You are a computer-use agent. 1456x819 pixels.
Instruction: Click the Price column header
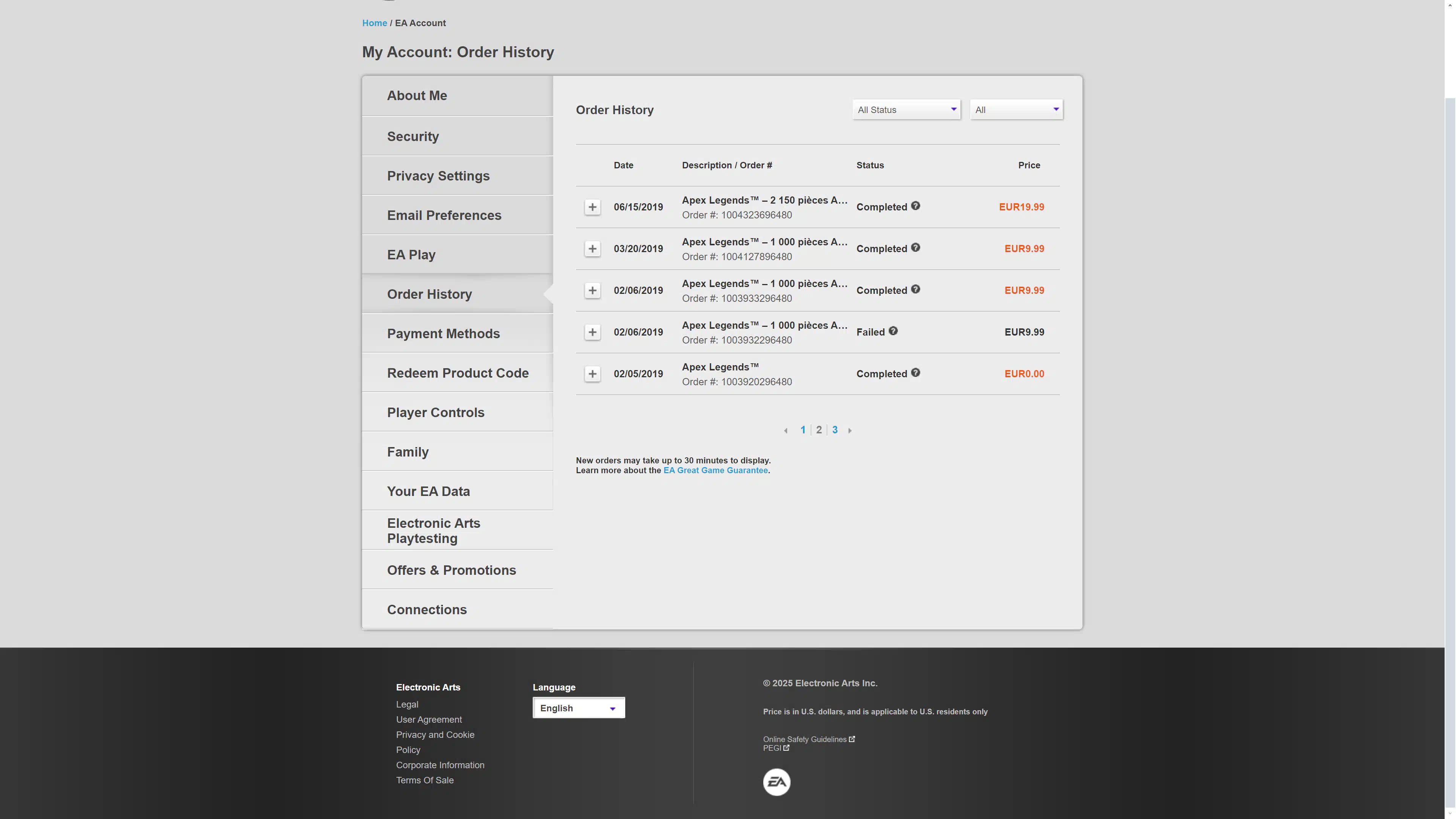pyautogui.click(x=1029, y=165)
